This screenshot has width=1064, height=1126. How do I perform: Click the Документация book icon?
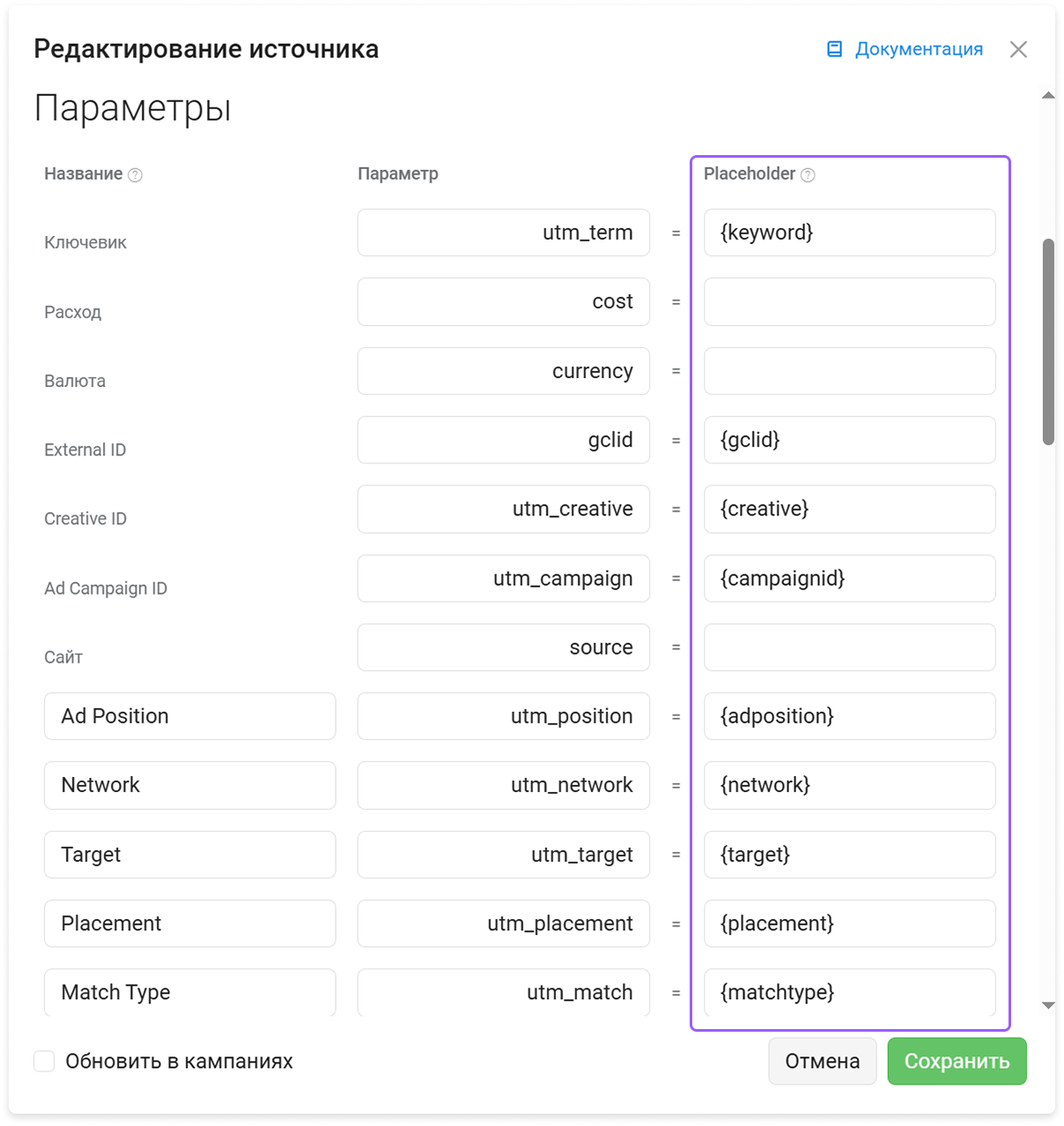coord(834,49)
